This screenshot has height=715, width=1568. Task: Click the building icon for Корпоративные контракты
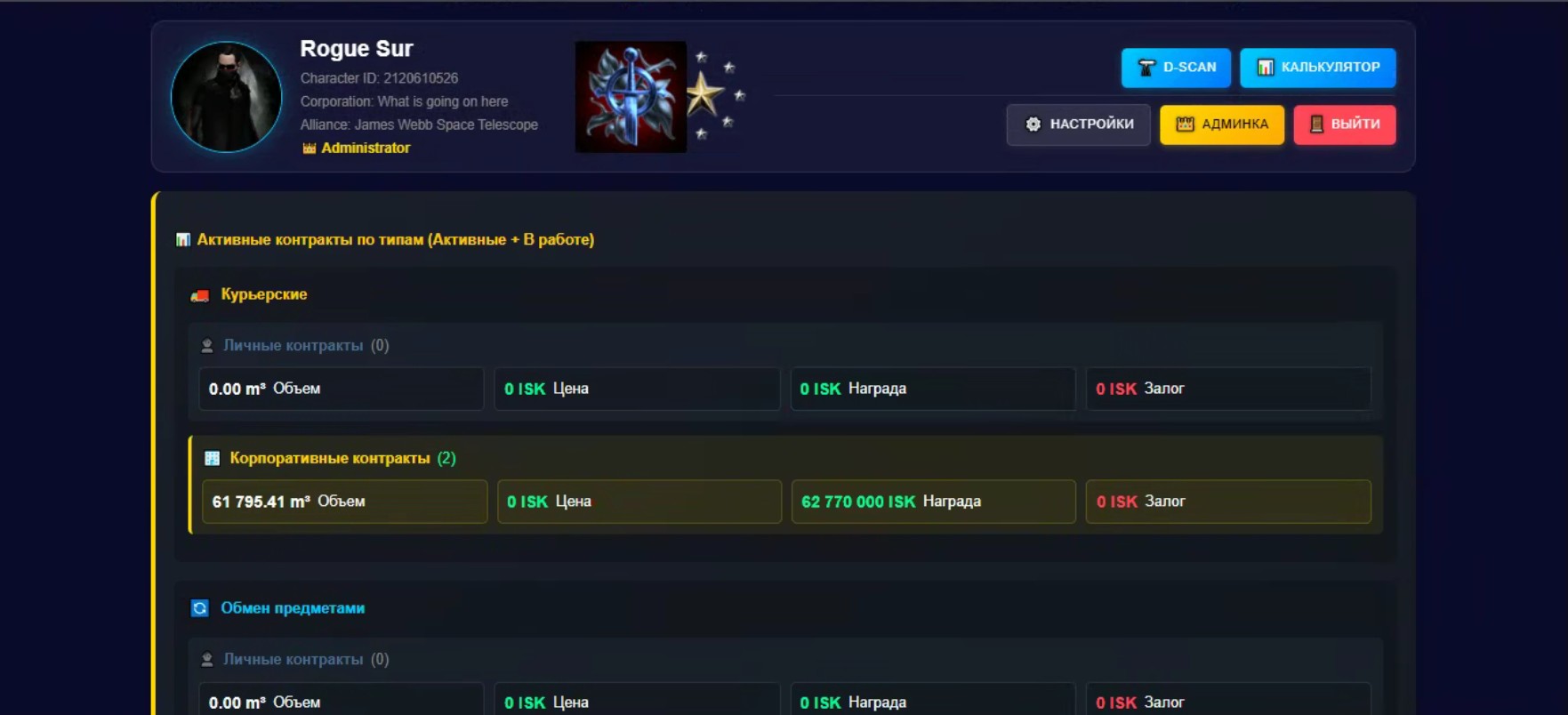pos(212,459)
